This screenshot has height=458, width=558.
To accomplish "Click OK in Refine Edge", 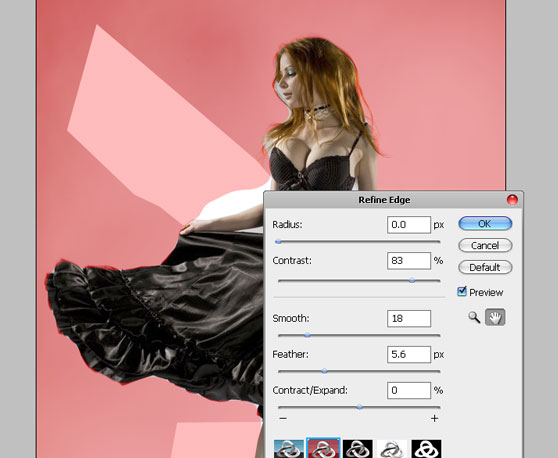I will [485, 223].
